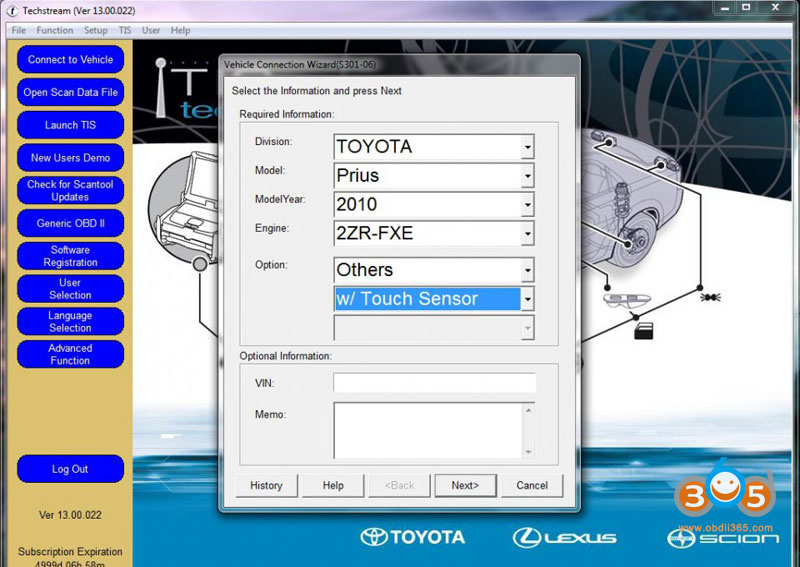Image resolution: width=800 pixels, height=567 pixels.
Task: Click the Log Out button
Action: [70, 469]
